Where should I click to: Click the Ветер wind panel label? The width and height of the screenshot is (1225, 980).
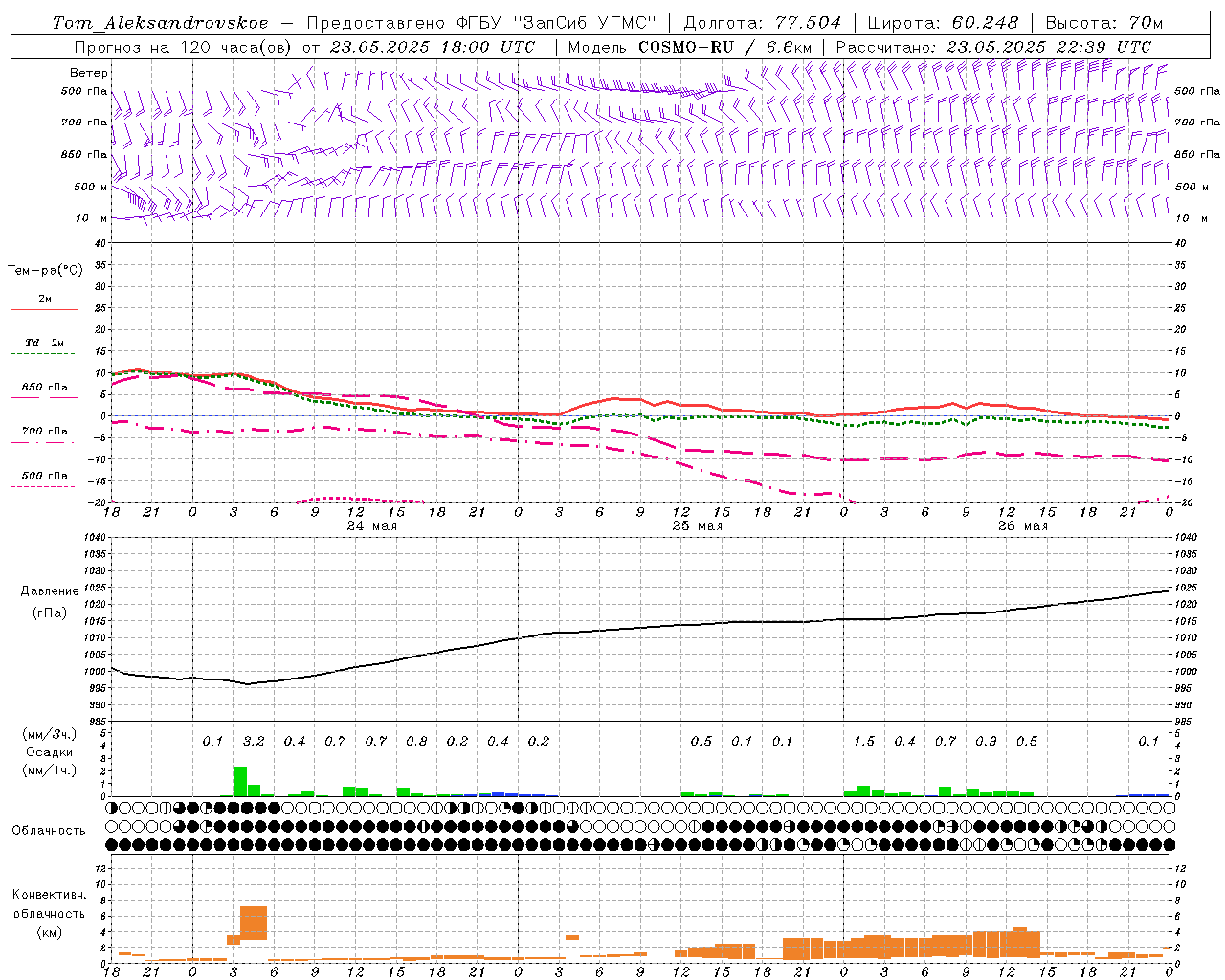(89, 73)
